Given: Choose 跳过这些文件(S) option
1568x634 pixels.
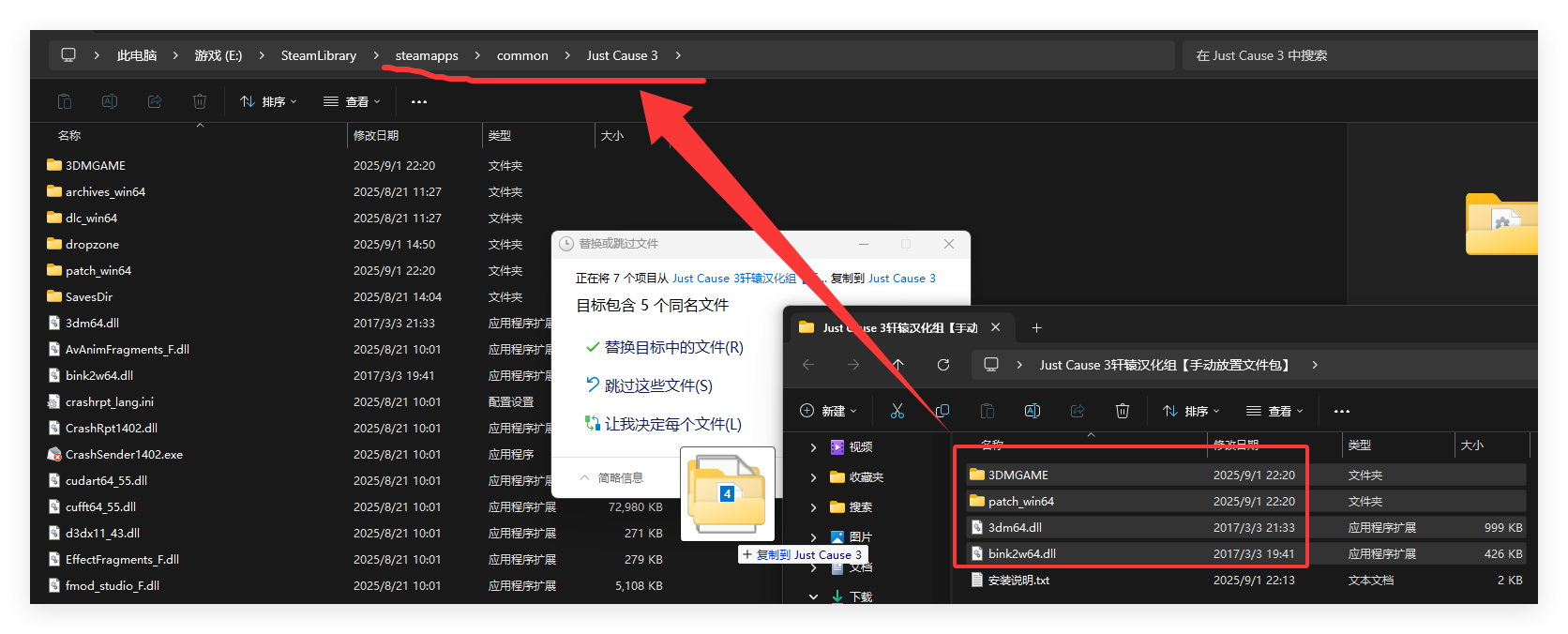Looking at the screenshot, I should (649, 385).
